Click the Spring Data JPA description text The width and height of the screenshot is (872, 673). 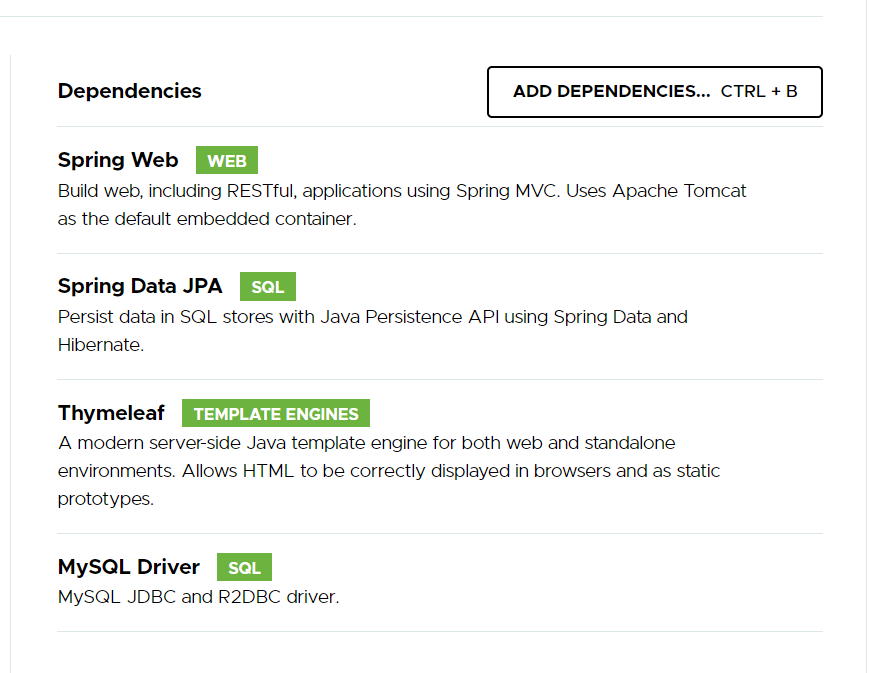[x=372, y=330]
